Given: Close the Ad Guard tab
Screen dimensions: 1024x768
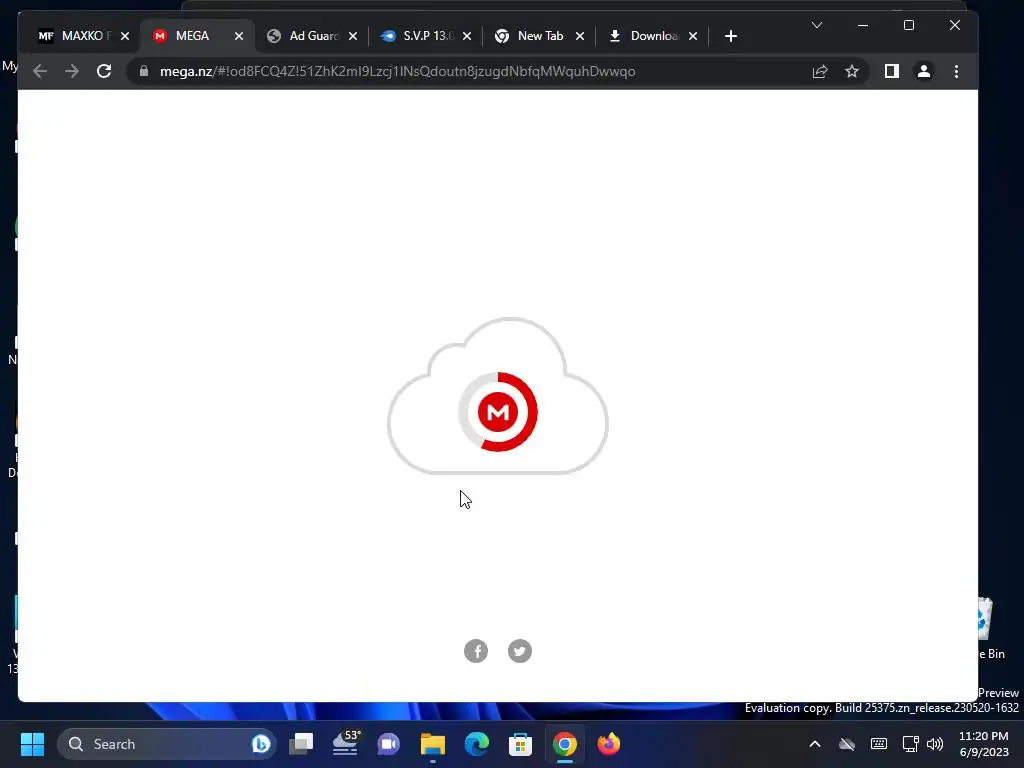Looking at the screenshot, I should tap(353, 36).
